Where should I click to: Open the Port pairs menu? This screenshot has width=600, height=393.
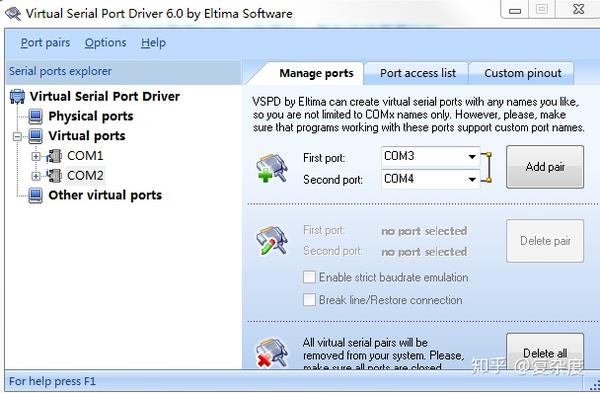tap(45, 42)
